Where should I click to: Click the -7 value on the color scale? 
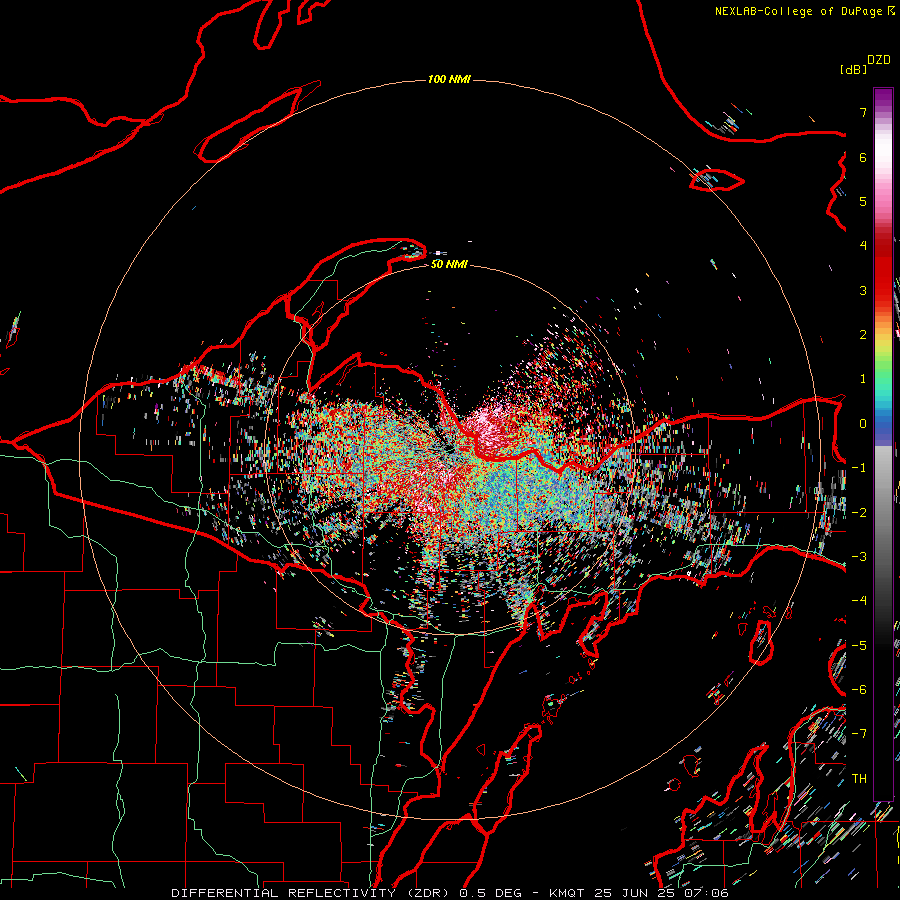pos(859,734)
